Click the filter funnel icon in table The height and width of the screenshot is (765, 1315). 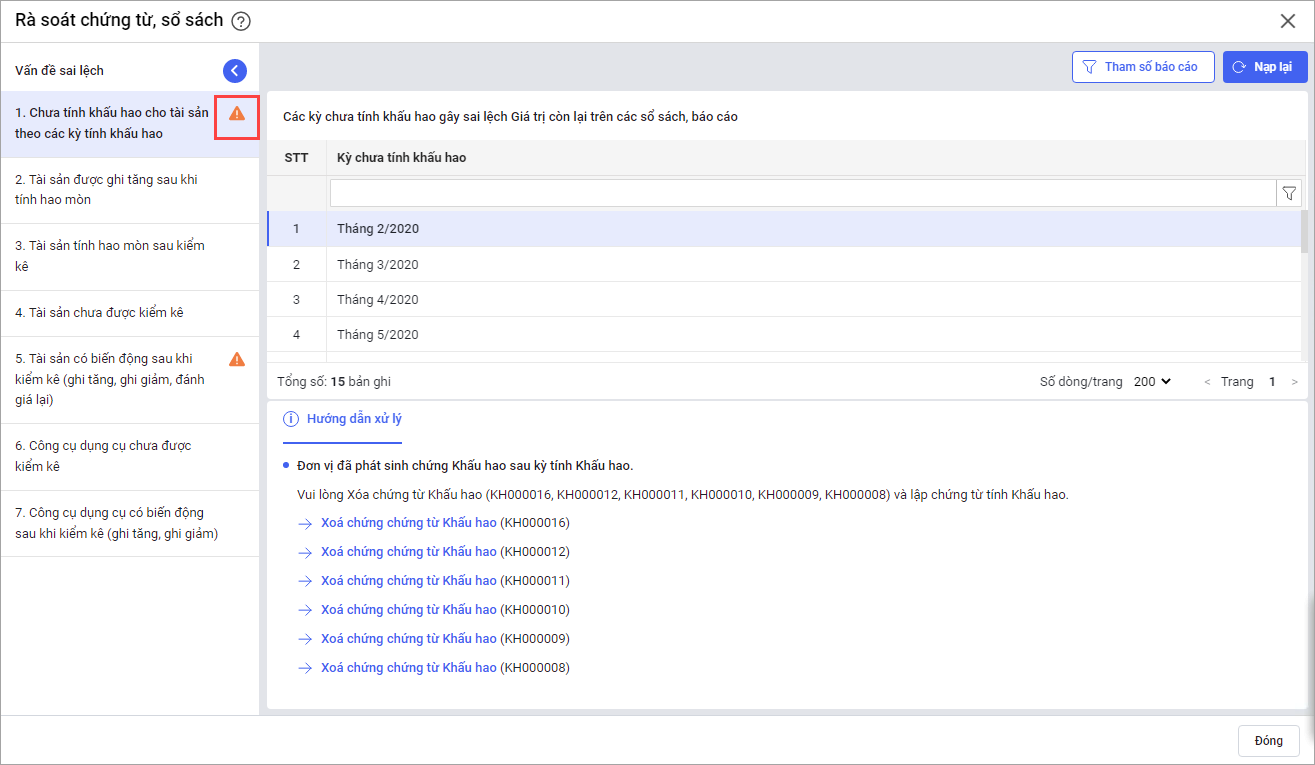pos(1289,193)
